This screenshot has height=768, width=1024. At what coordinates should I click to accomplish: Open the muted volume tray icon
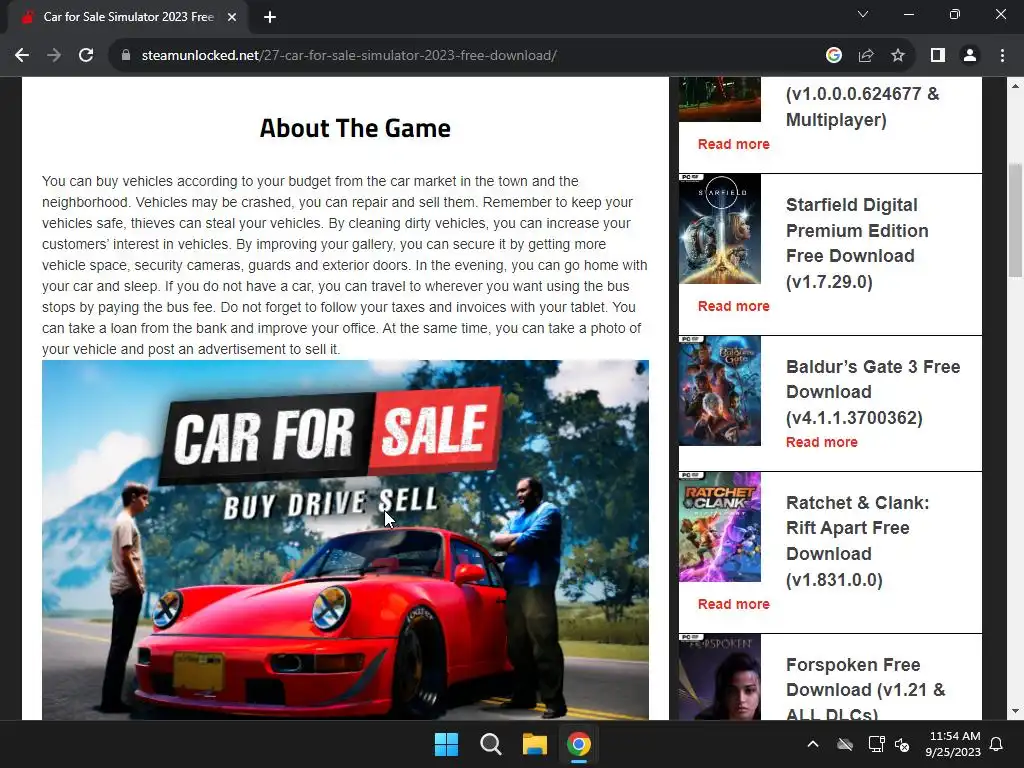[x=903, y=744]
